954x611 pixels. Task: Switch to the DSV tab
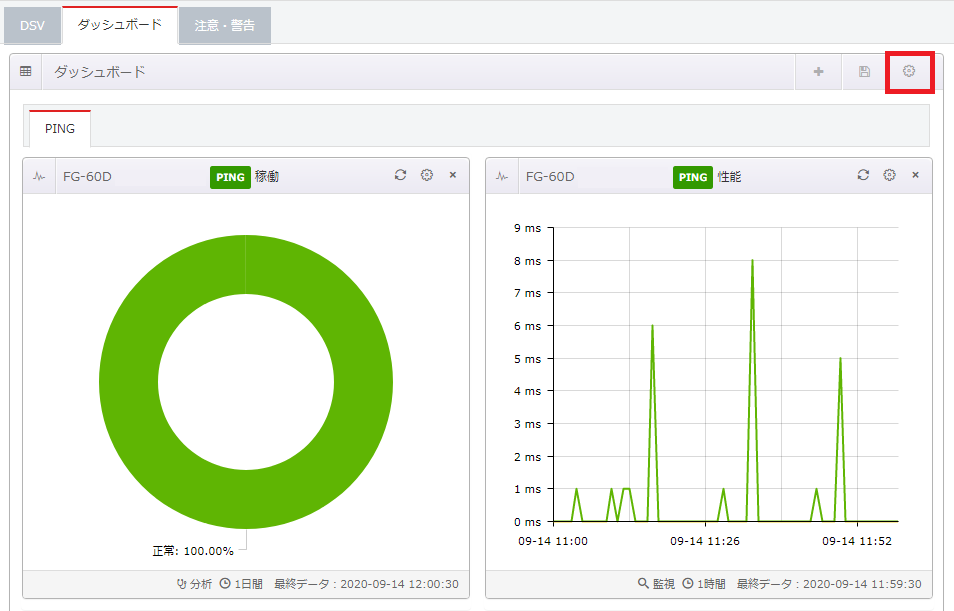point(32,25)
